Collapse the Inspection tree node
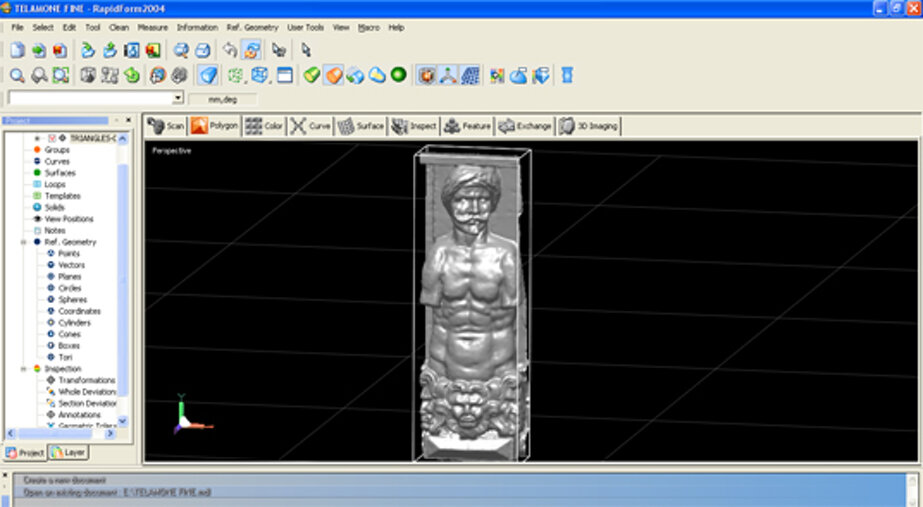This screenshot has height=507, width=923. (23, 369)
